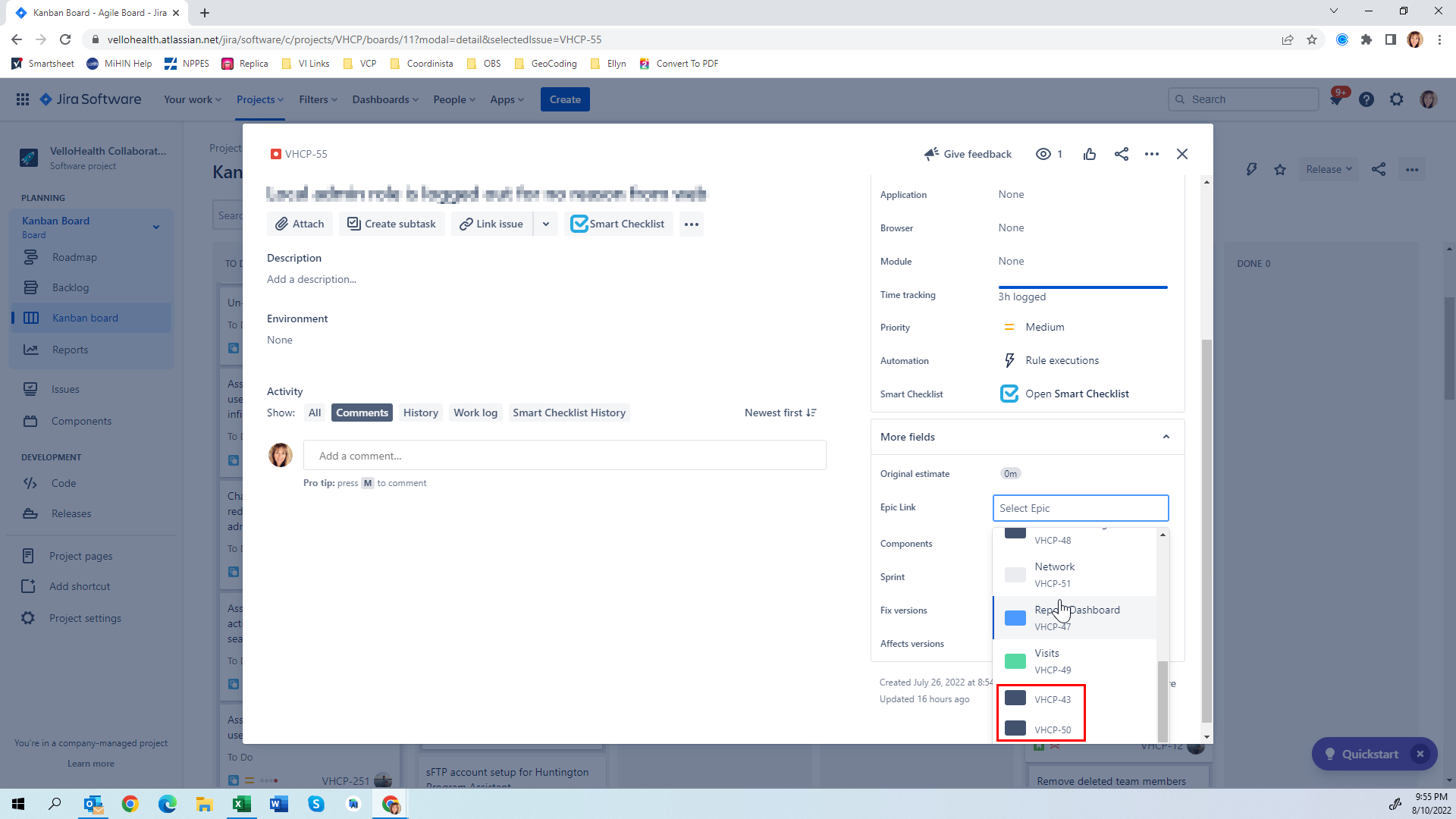
Task: Switch to the History activity tab
Action: [x=421, y=413]
